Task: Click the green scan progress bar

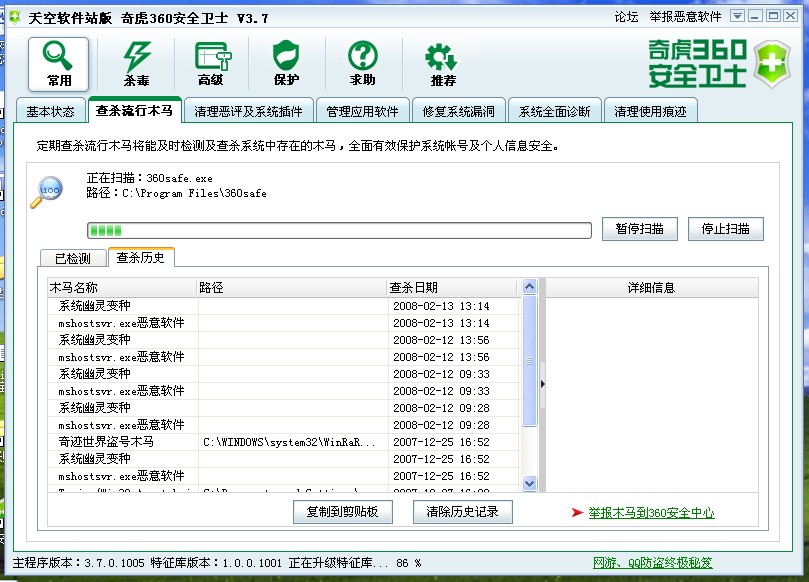Action: pyautogui.click(x=339, y=230)
